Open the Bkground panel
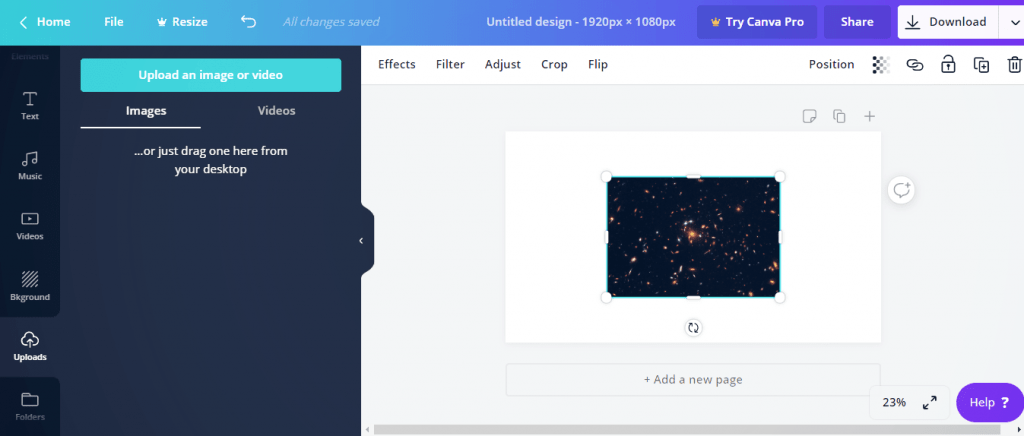 coord(30,286)
